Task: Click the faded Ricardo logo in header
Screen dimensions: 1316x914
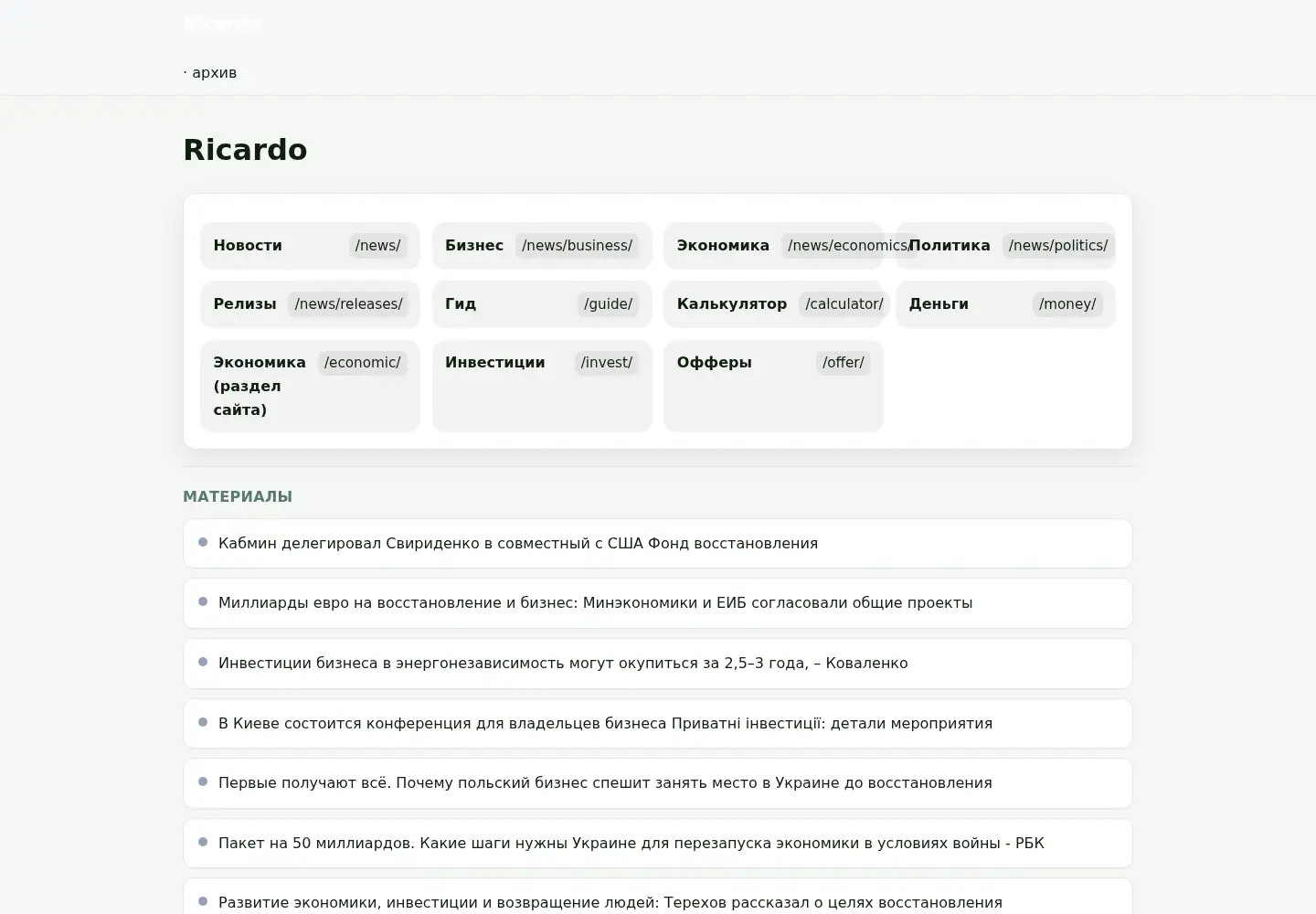Action: click(x=222, y=24)
